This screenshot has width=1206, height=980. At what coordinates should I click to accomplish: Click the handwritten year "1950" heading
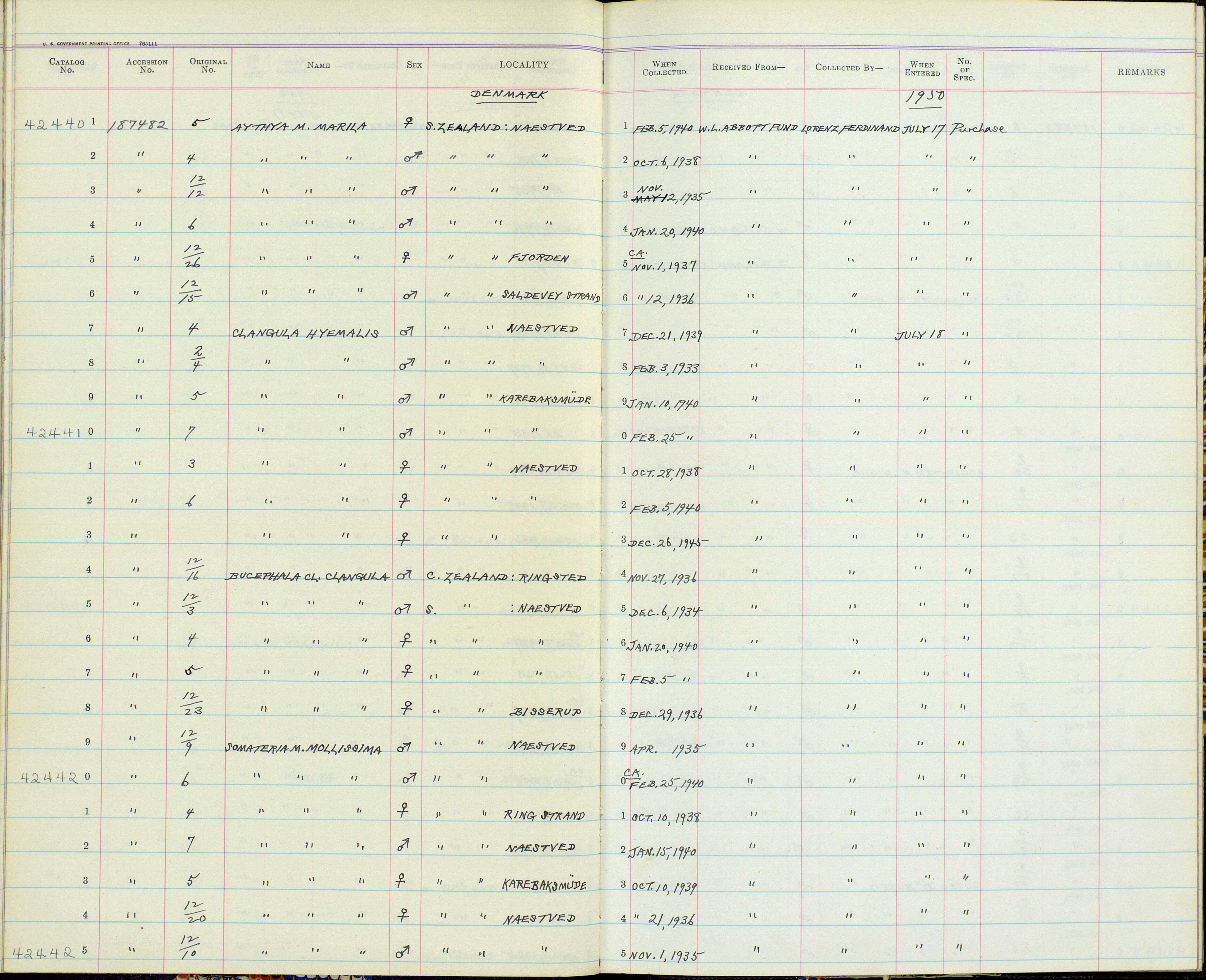(925, 97)
